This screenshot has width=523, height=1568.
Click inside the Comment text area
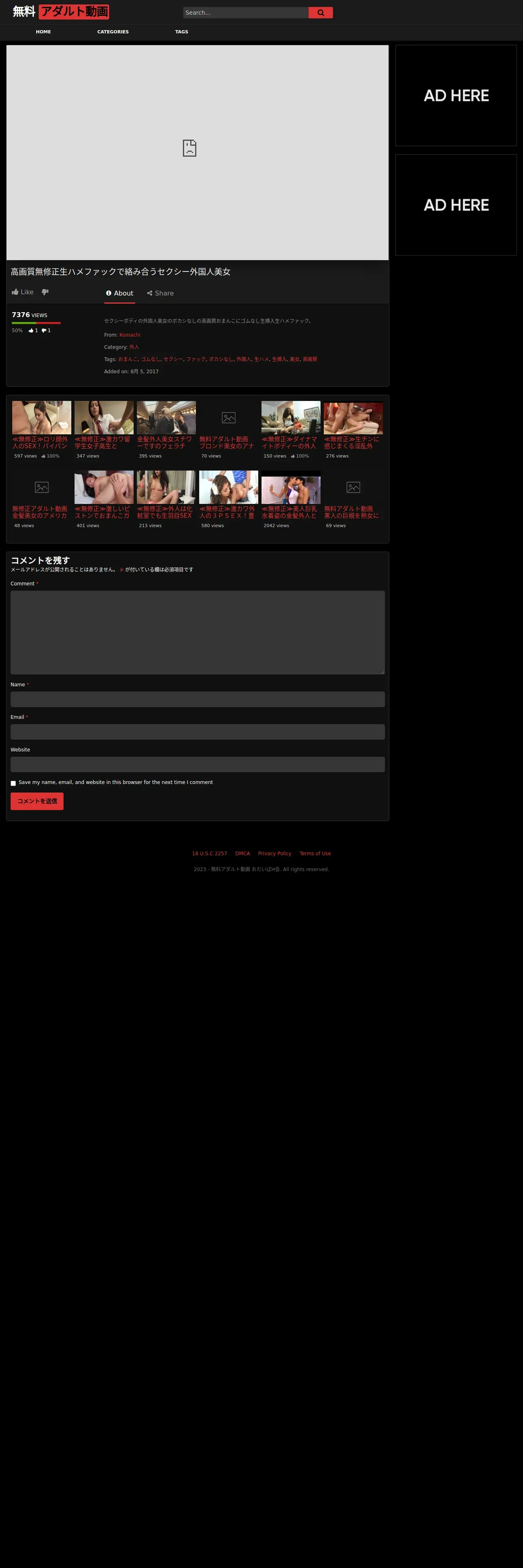click(197, 633)
